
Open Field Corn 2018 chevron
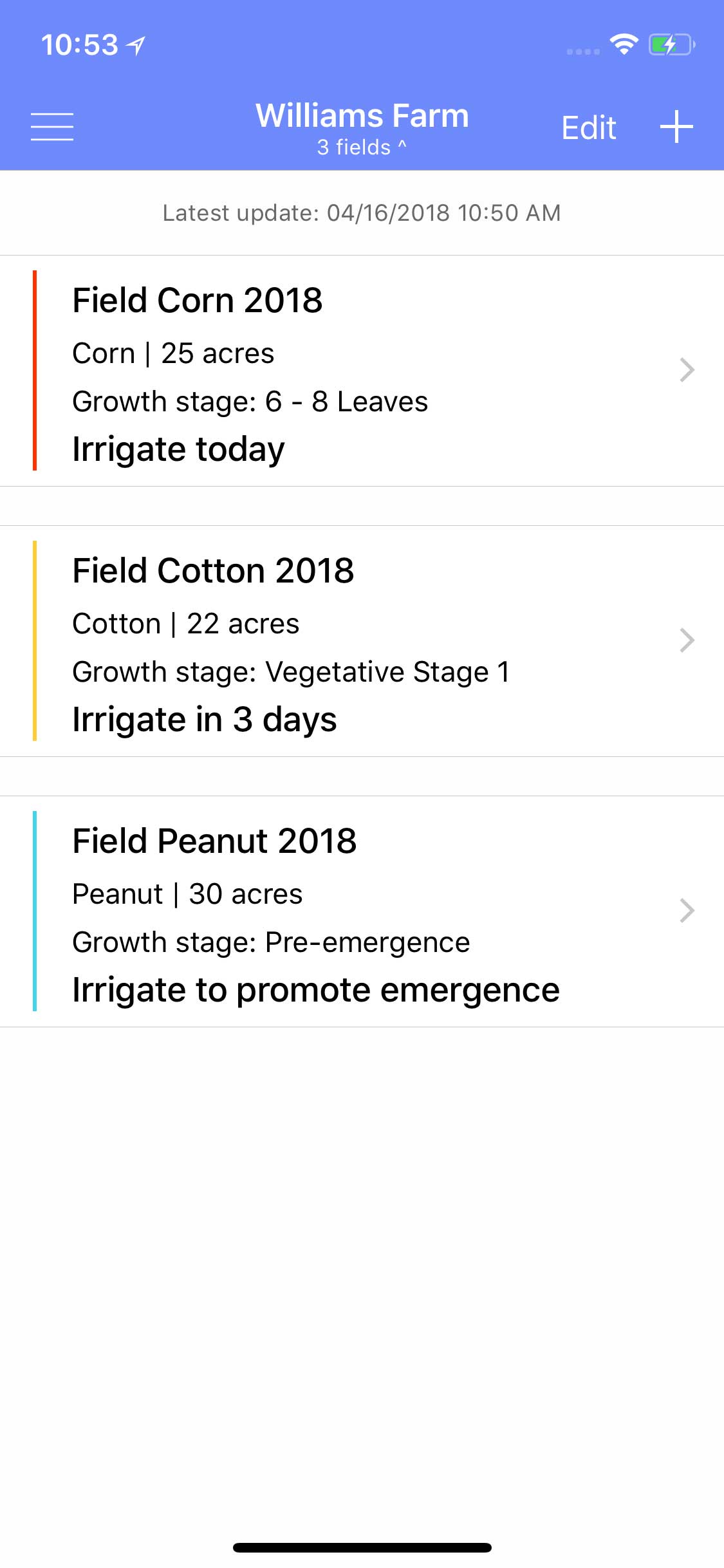coord(687,370)
